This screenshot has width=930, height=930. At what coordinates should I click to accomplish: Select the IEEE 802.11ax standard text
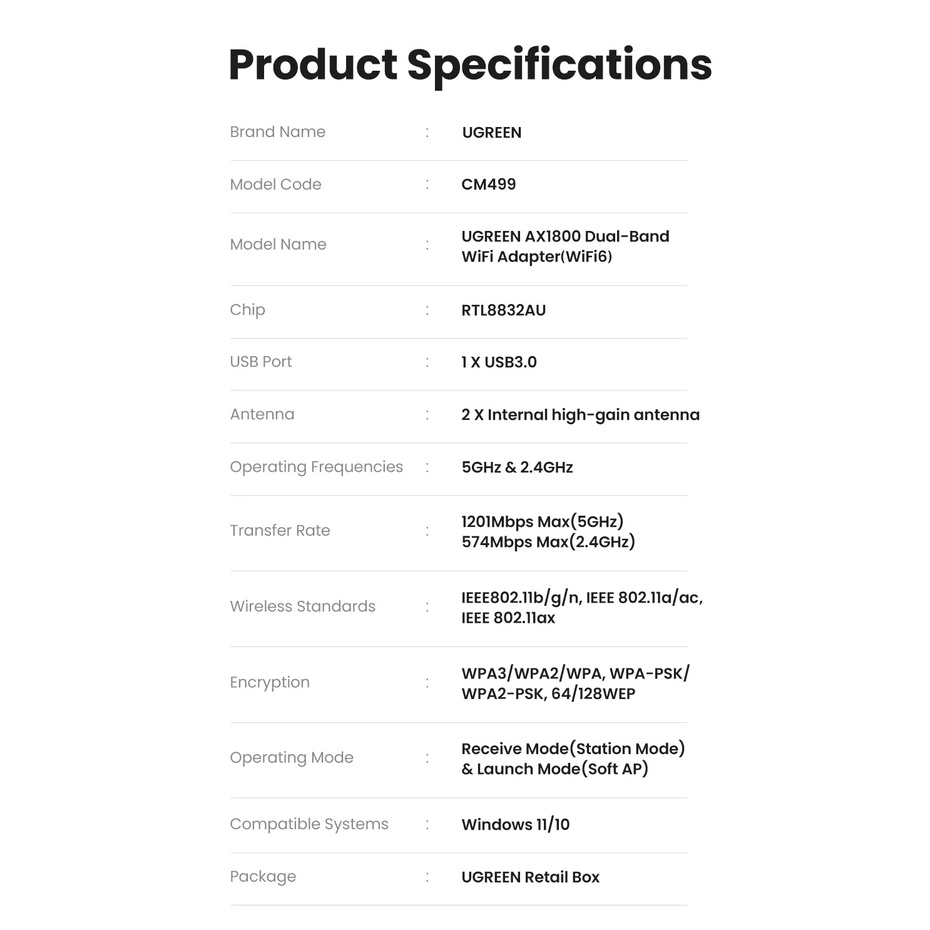click(x=508, y=618)
